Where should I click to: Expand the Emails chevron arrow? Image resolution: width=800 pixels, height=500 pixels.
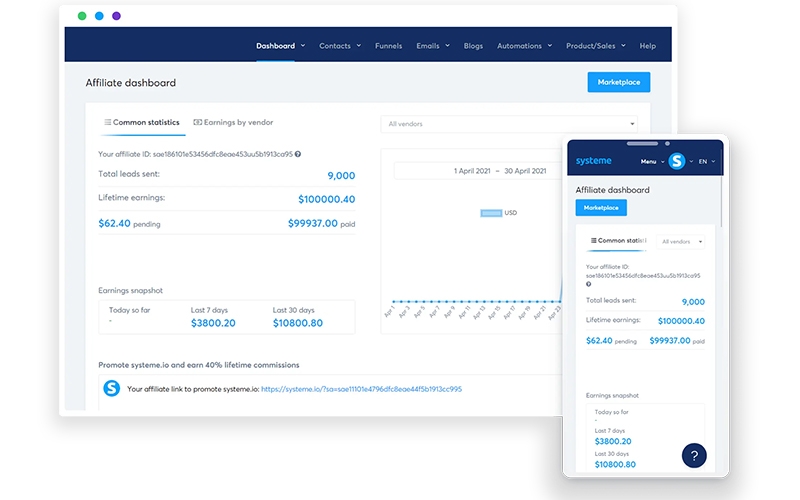[447, 45]
